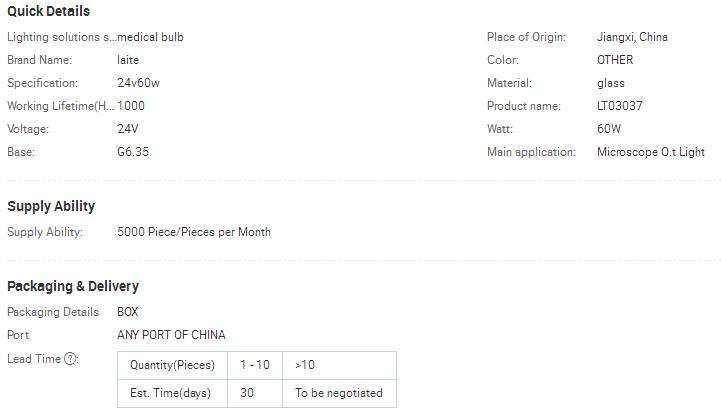The image size is (721, 415).
Task: Click the Lead Time help question-mark icon
Action: 70,360
